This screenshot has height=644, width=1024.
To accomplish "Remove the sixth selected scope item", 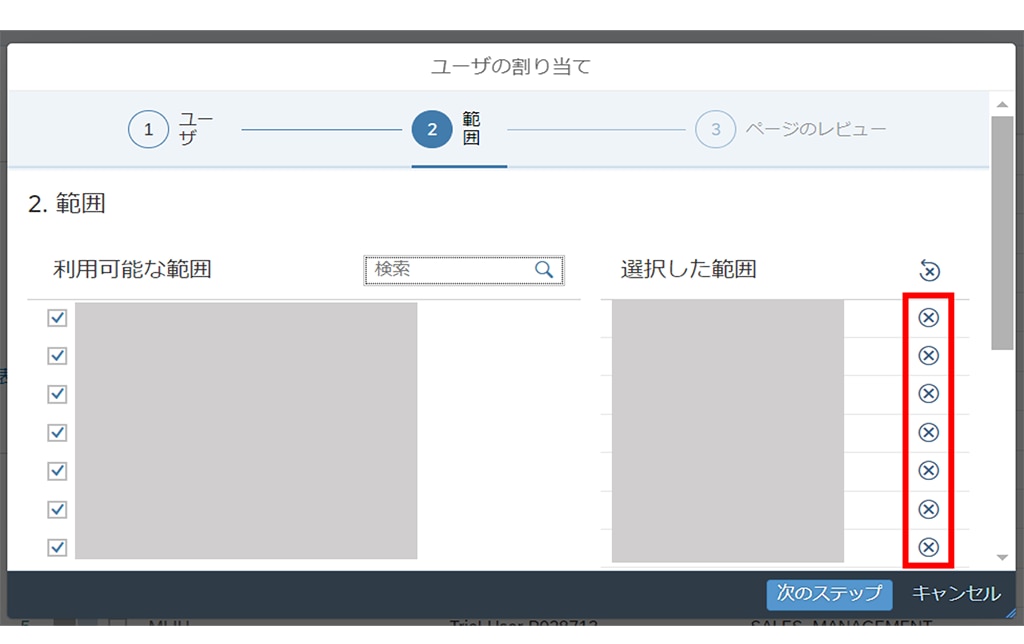I will [x=929, y=509].
